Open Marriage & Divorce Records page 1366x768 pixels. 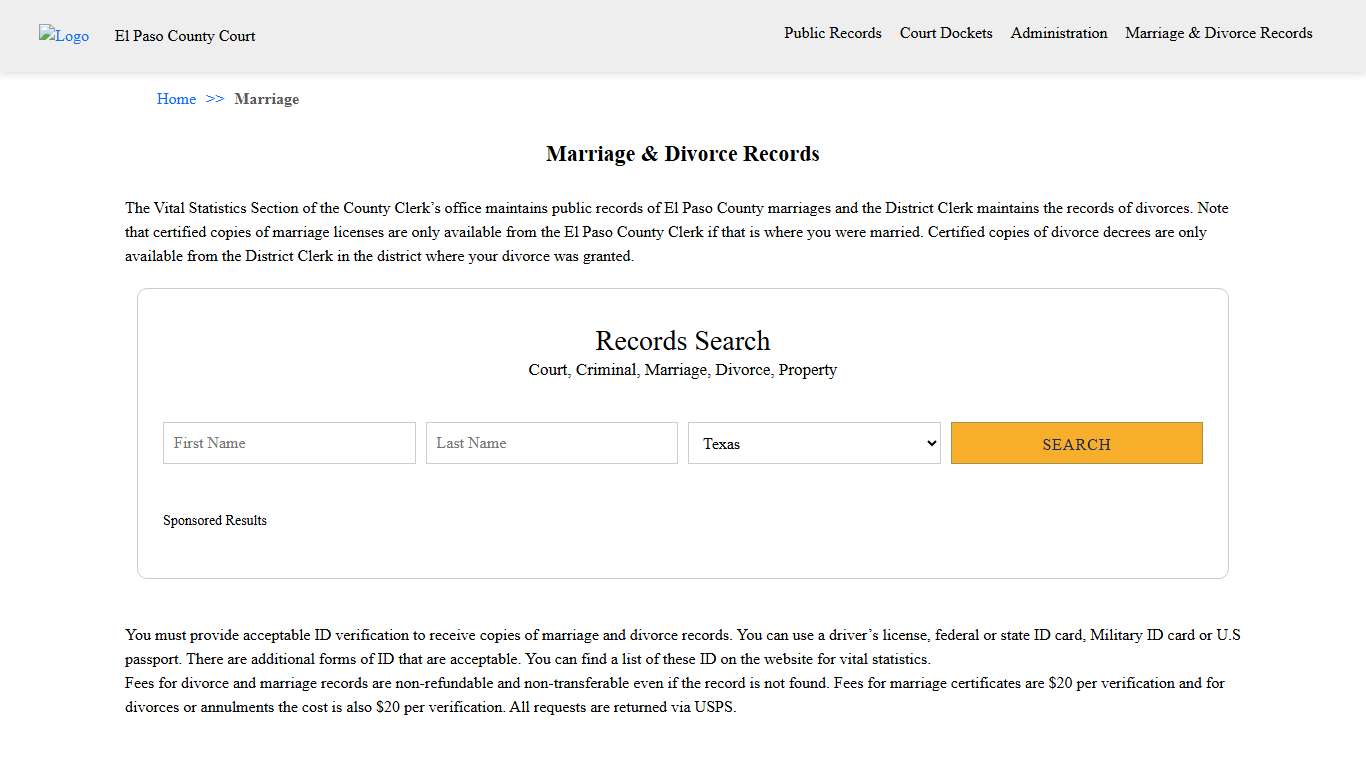[1218, 33]
